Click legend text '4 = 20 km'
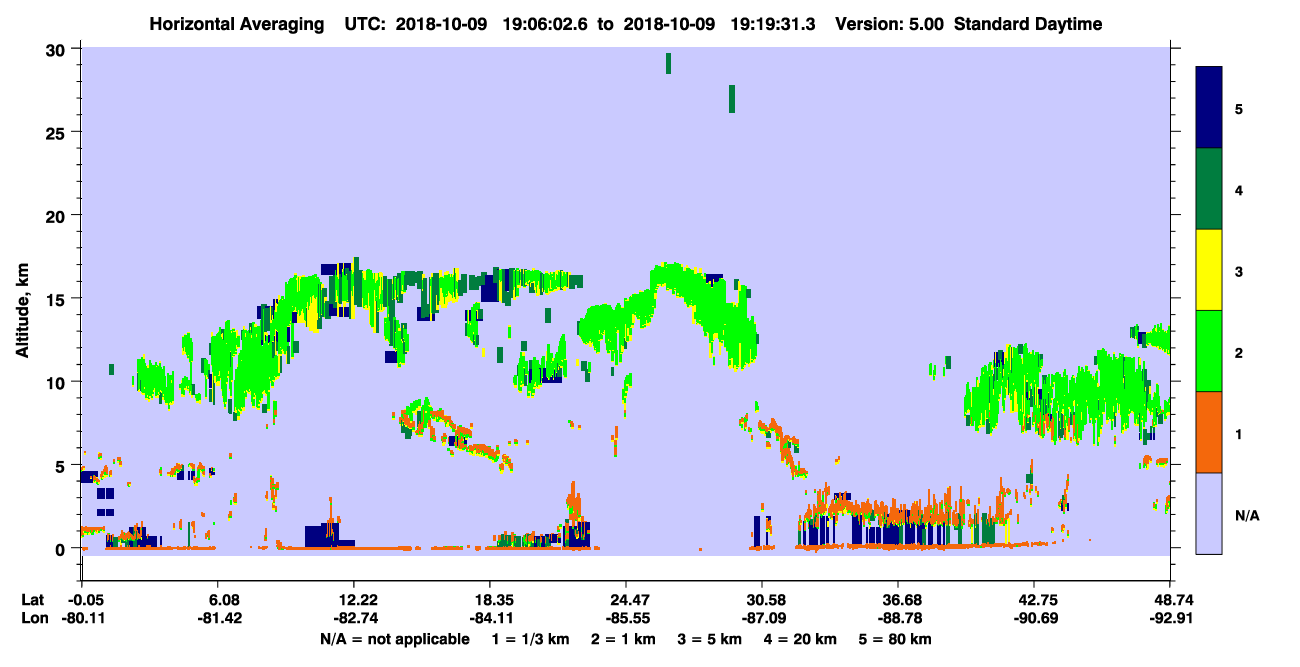 click(x=802, y=639)
